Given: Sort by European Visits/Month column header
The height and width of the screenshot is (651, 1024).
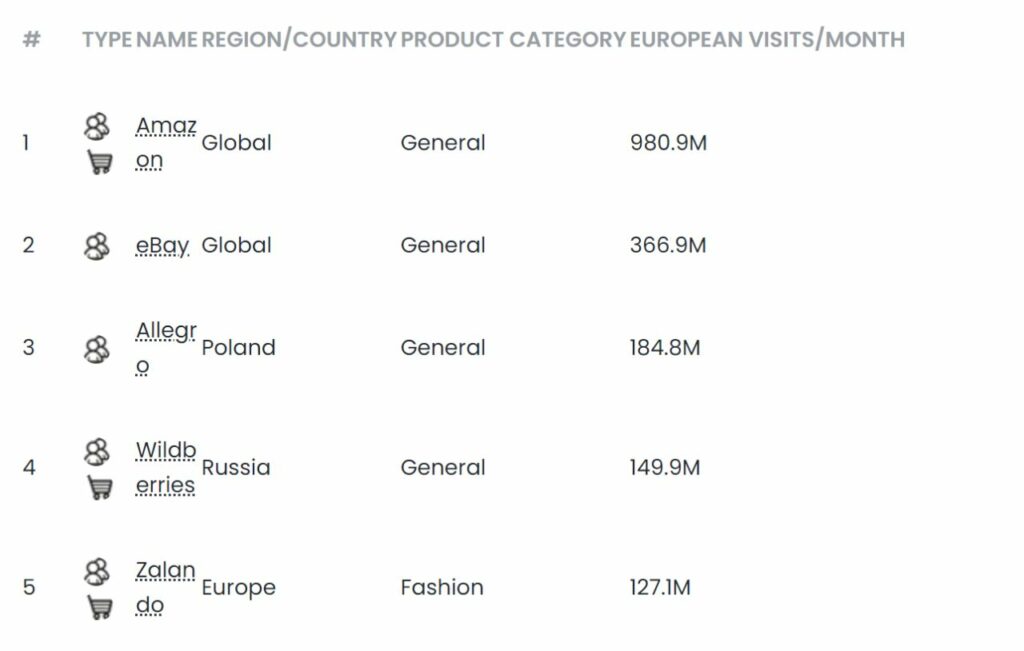Looking at the screenshot, I should point(767,40).
